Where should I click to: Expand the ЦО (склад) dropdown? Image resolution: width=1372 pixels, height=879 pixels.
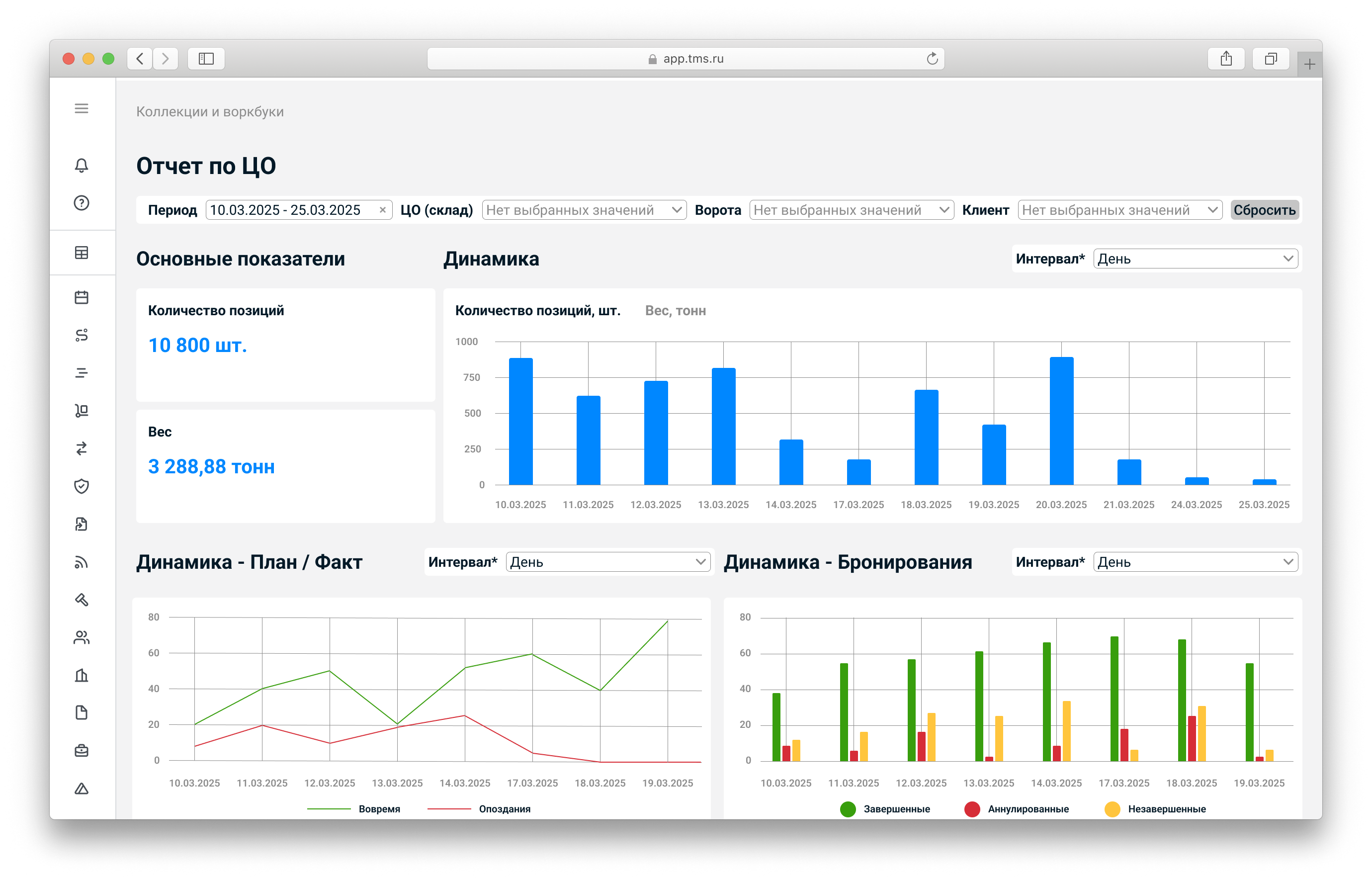click(x=584, y=210)
